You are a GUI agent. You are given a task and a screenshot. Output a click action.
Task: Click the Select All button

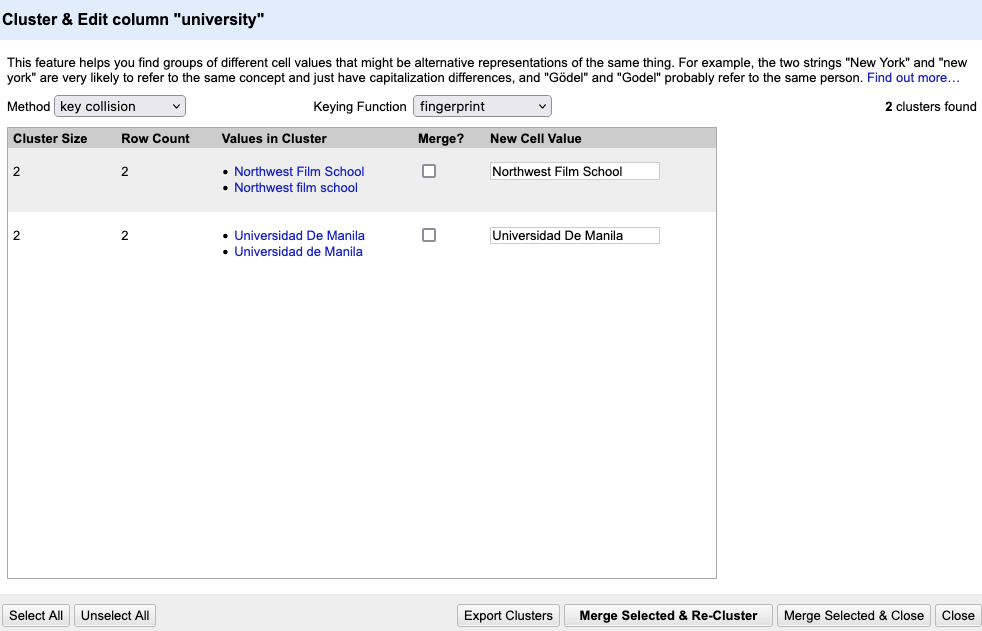[36, 615]
